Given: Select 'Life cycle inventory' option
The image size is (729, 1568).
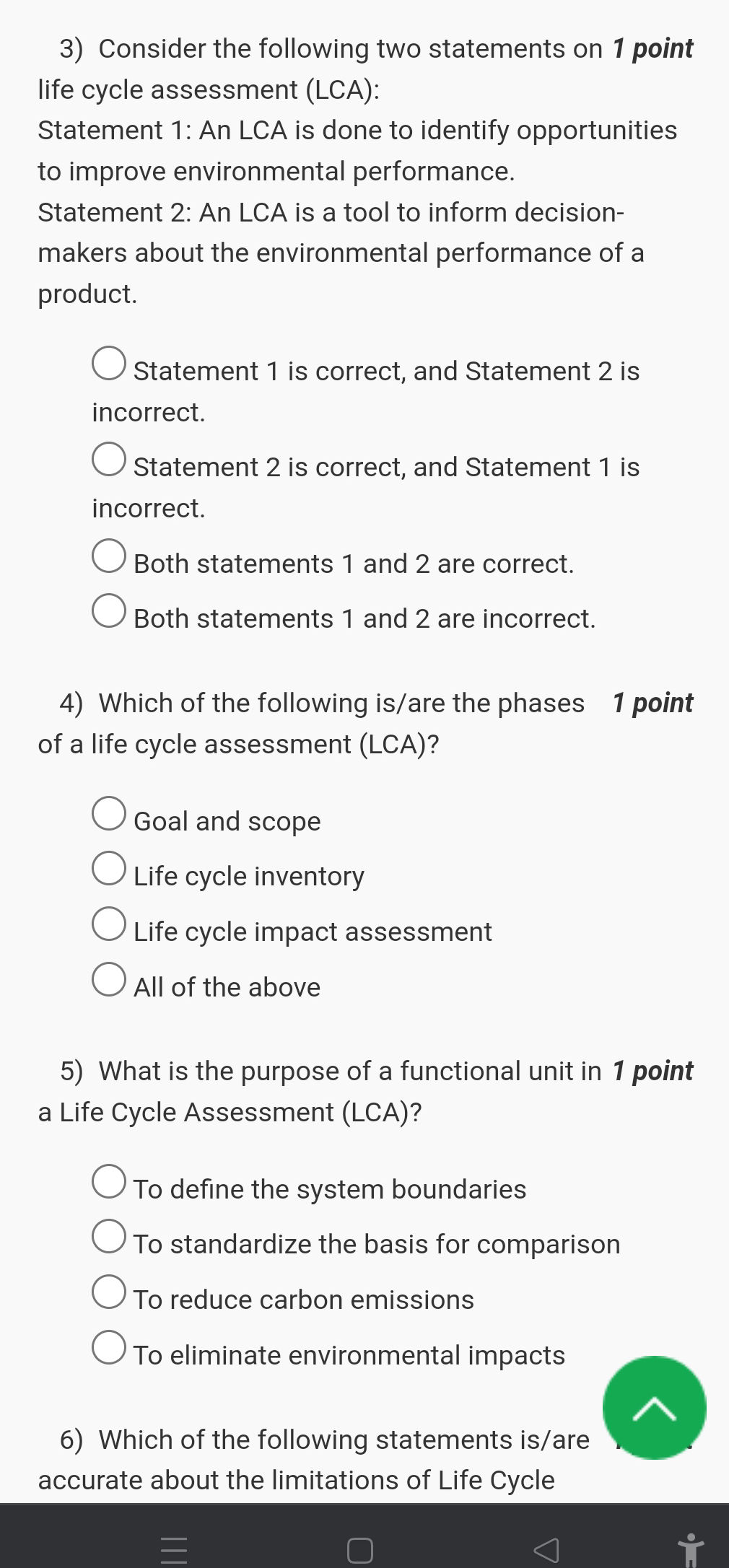Looking at the screenshot, I should [x=109, y=869].
